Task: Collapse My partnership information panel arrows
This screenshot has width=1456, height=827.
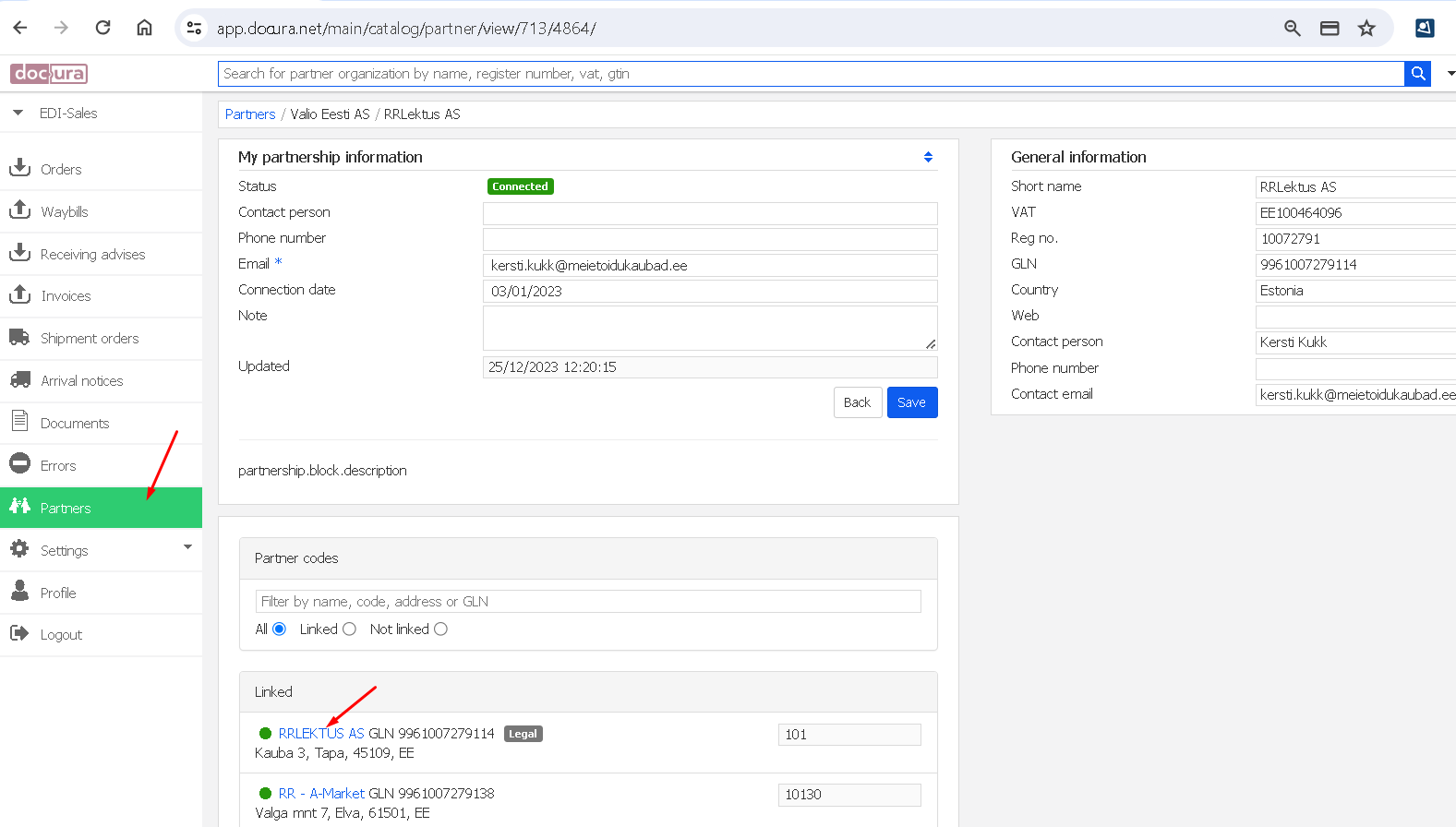Action: click(x=928, y=158)
